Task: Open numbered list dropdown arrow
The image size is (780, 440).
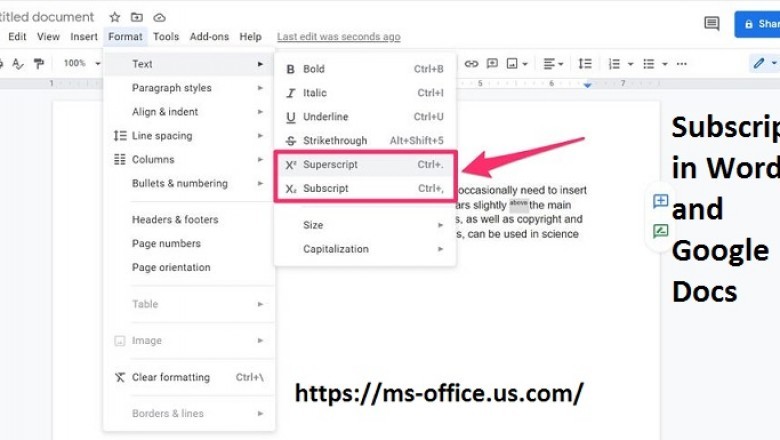Action: [x=630, y=64]
